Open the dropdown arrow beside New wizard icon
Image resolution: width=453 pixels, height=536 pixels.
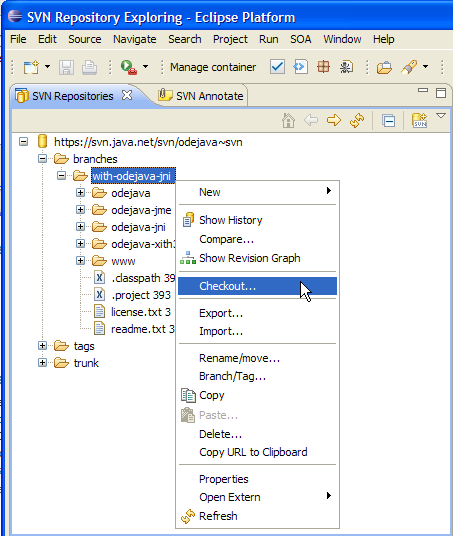[x=47, y=66]
